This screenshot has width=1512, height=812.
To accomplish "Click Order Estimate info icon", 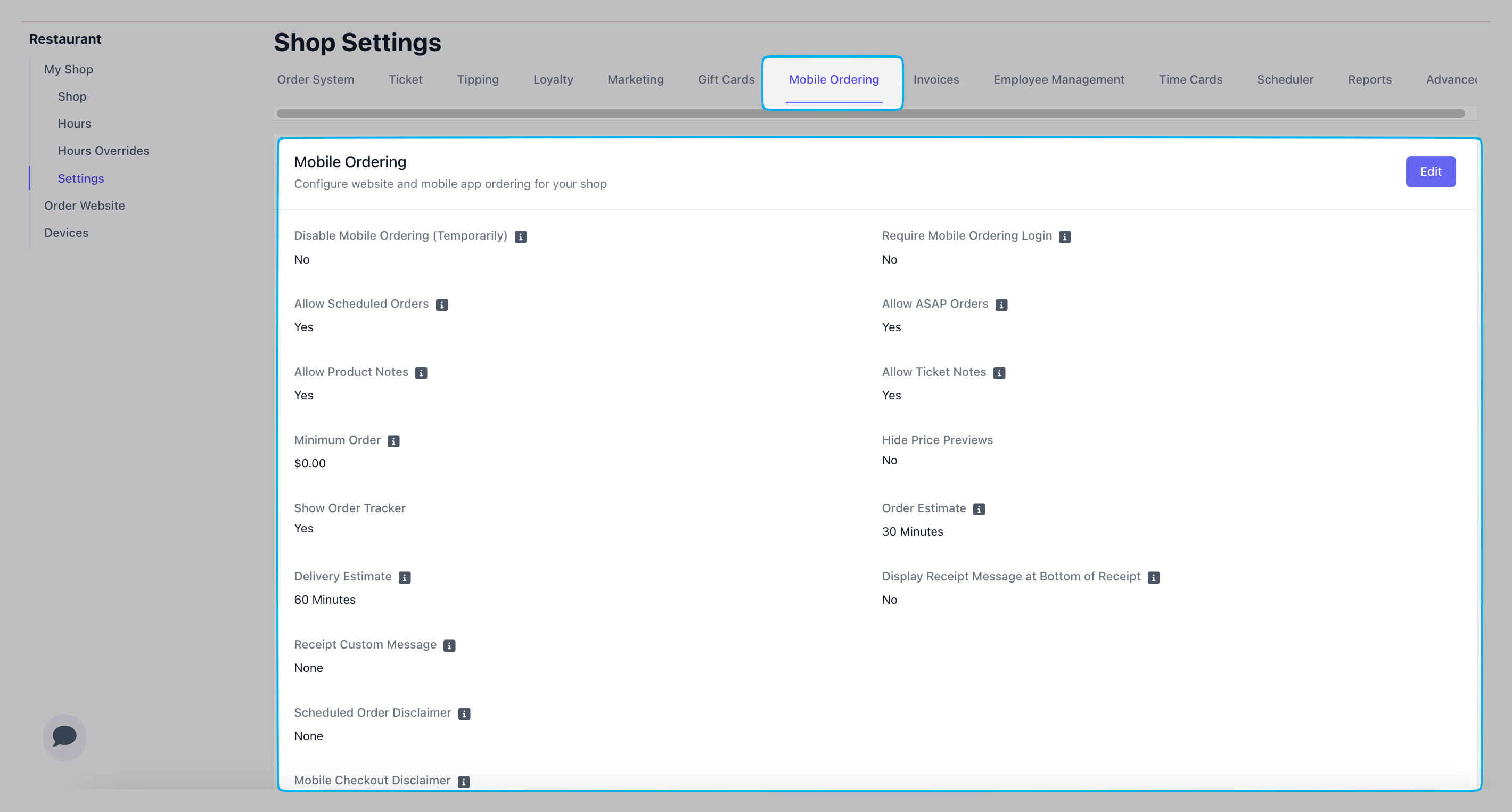I will click(x=979, y=509).
